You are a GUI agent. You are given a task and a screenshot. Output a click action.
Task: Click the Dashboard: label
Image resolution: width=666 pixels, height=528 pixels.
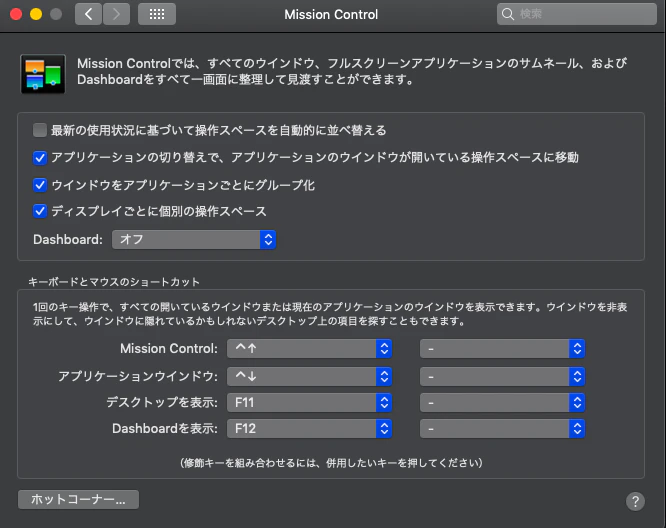[68, 240]
